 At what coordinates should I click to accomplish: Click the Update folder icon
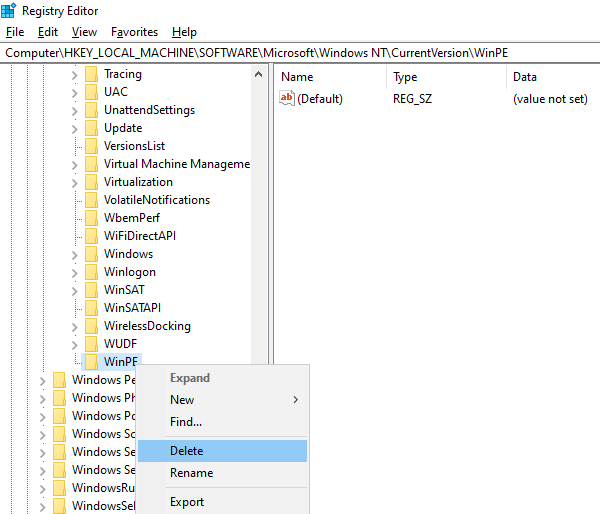click(x=91, y=128)
